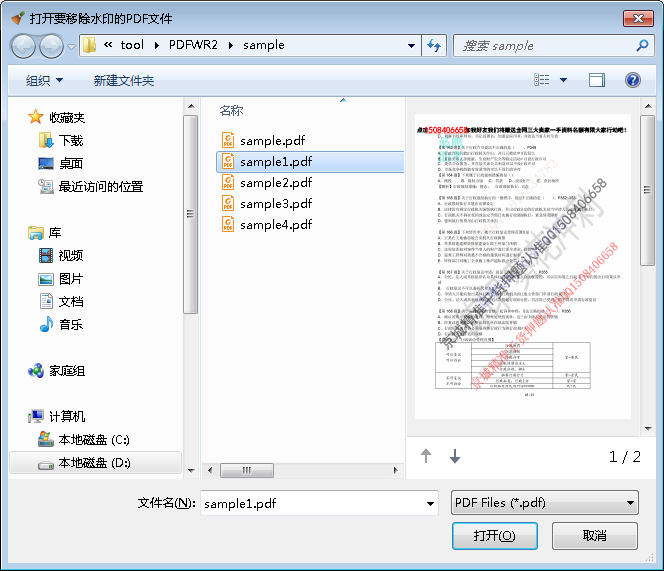This screenshot has height=571, width=664.
Task: Click the folder icon in address bar
Action: click(x=89, y=45)
